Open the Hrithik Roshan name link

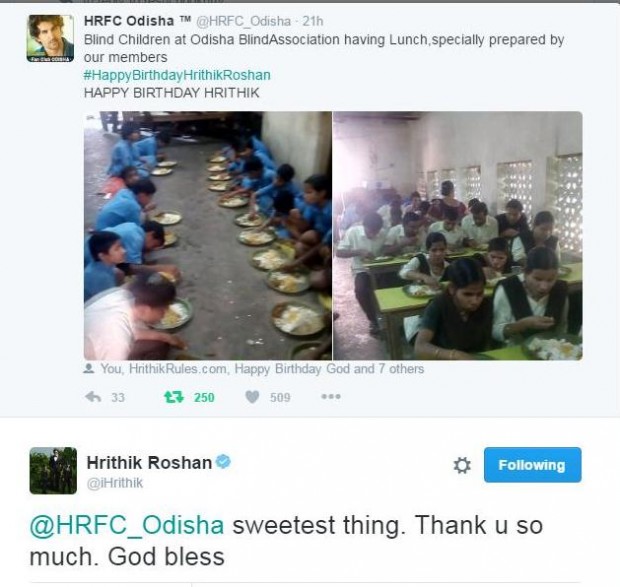(149, 462)
